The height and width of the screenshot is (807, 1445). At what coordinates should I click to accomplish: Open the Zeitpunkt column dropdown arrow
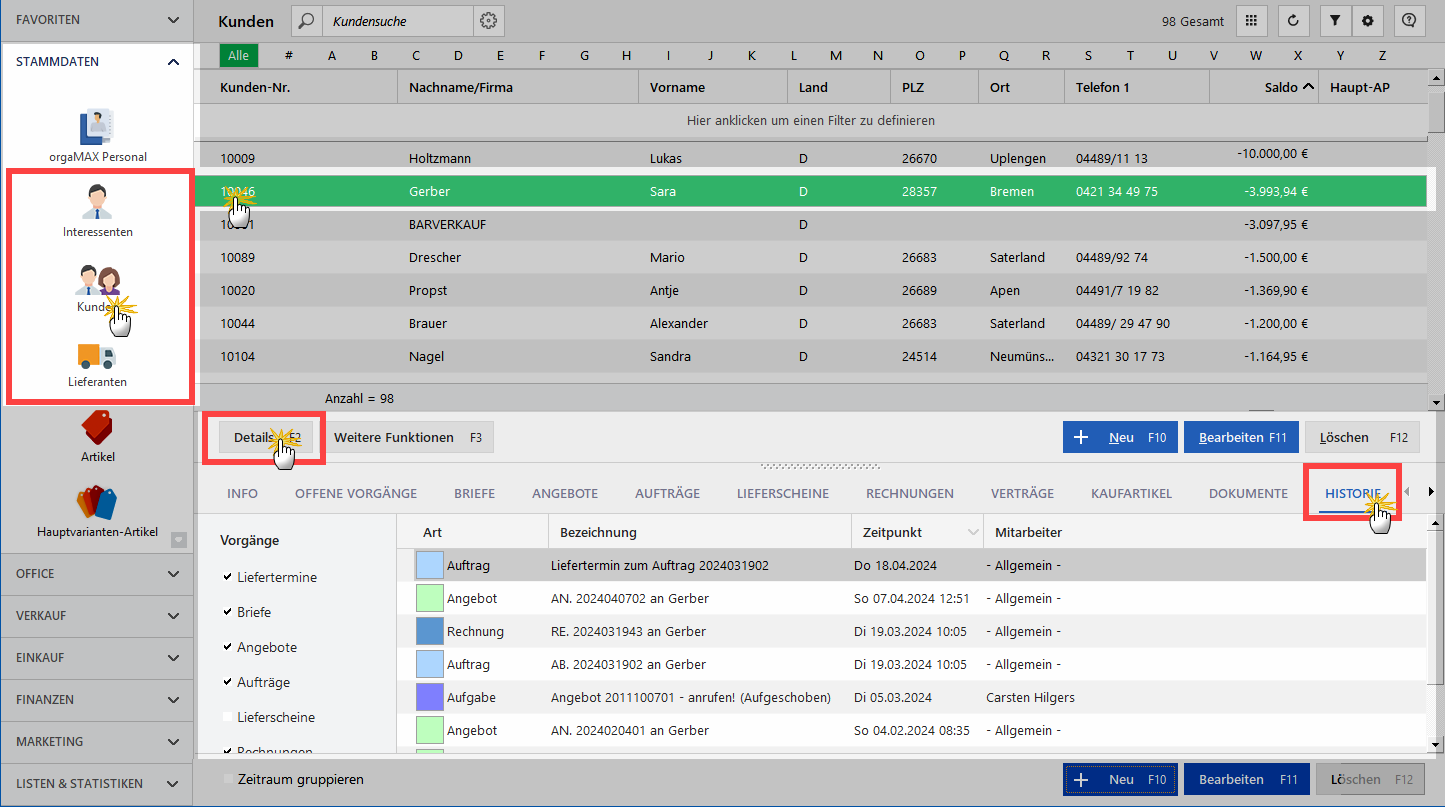[x=973, y=533]
